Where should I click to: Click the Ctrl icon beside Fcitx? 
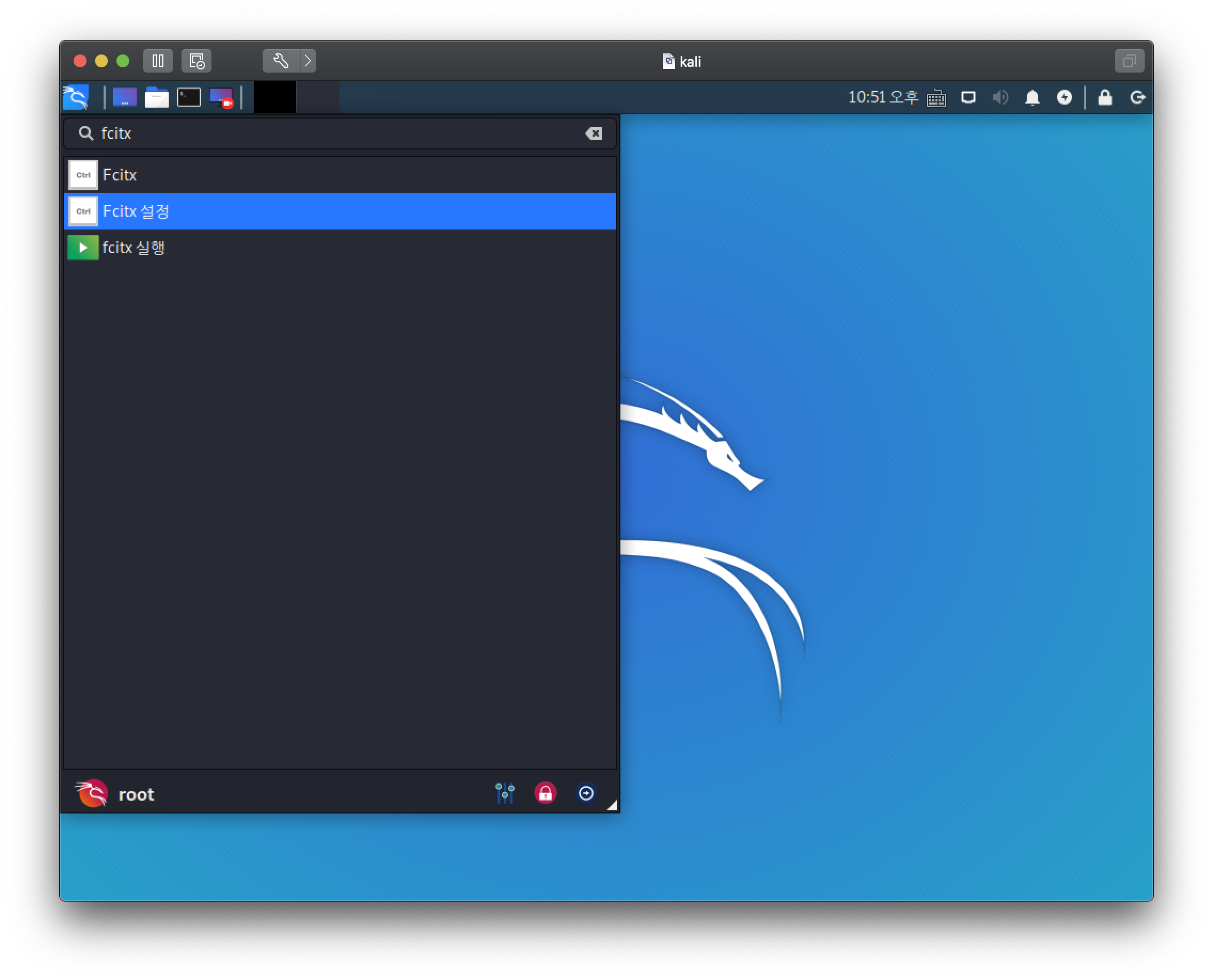pos(83,175)
